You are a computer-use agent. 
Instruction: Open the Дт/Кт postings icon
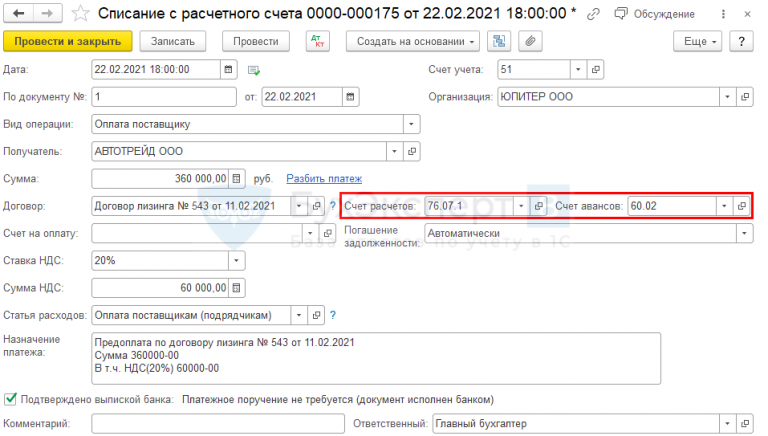click(x=320, y=41)
